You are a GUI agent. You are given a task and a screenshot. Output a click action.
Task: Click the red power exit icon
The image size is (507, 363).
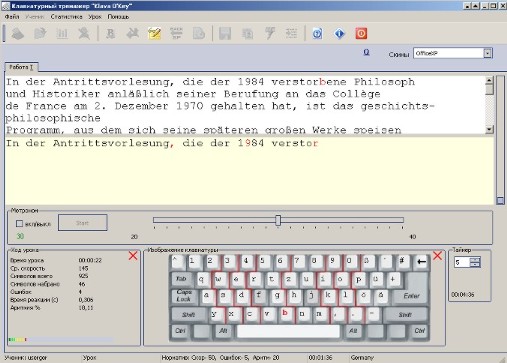coord(361,33)
